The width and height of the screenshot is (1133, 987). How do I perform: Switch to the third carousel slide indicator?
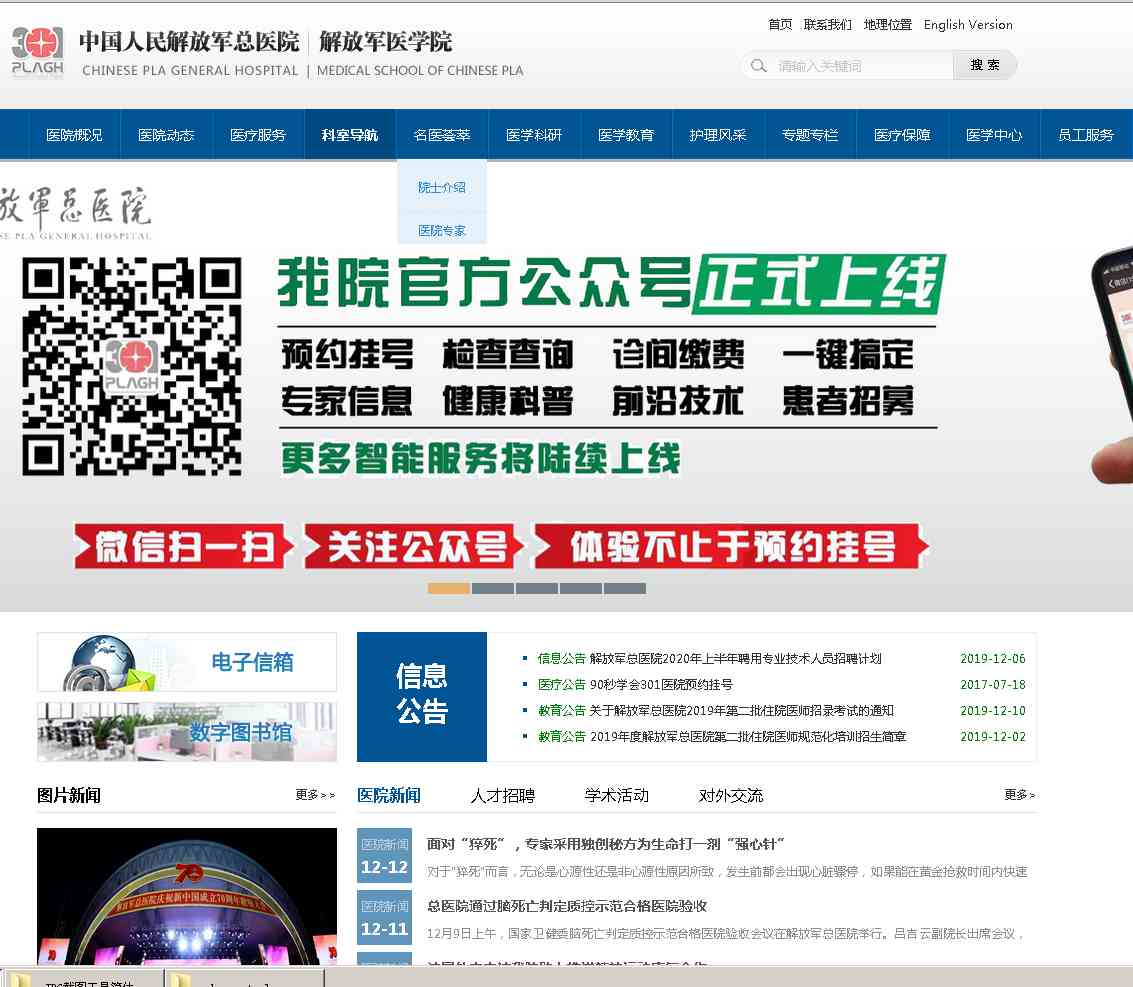(536, 588)
